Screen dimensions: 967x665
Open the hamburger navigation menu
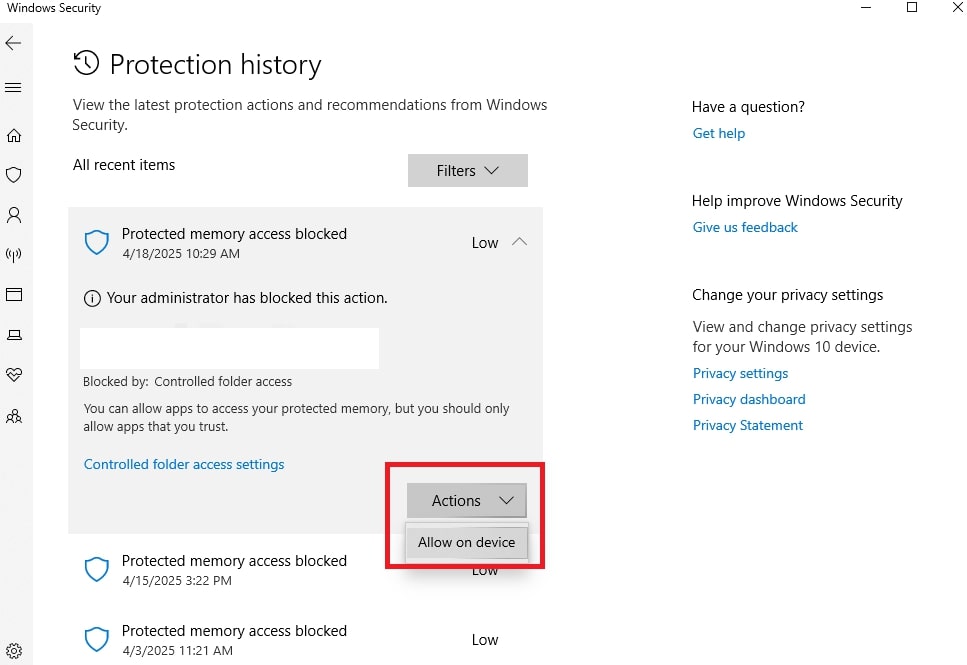(x=14, y=88)
